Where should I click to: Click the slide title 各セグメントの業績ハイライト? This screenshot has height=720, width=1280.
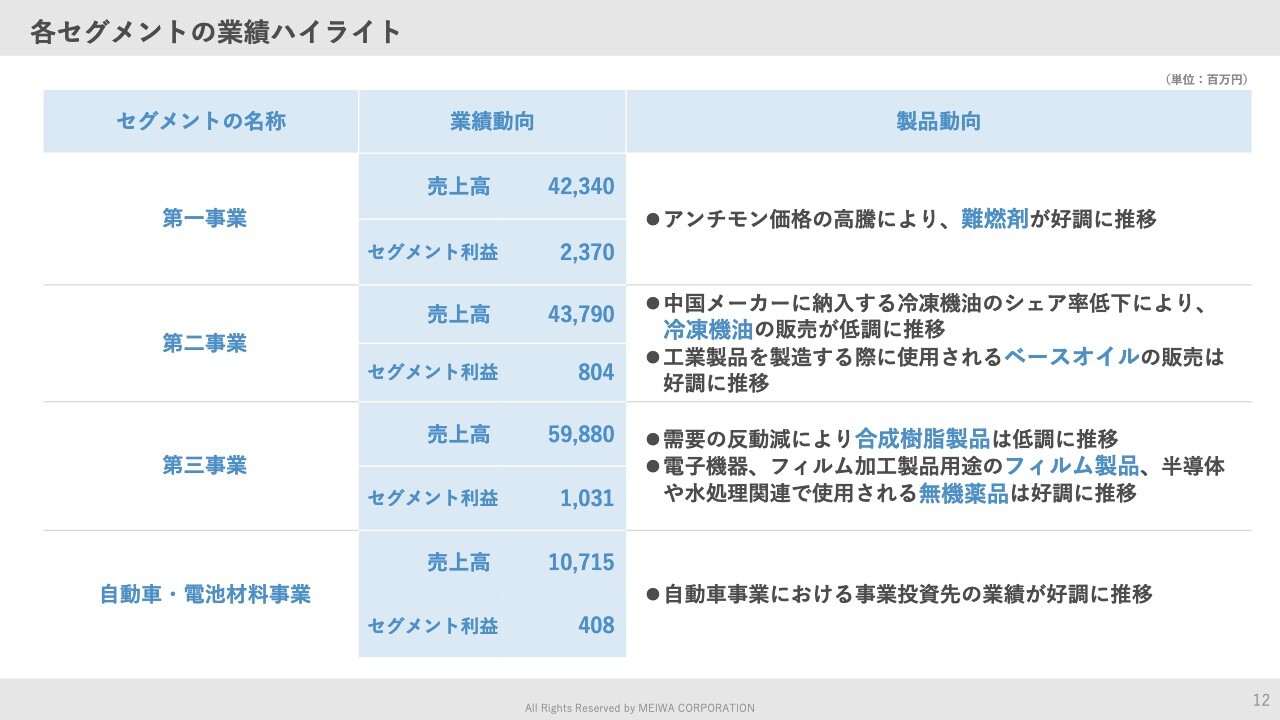click(215, 31)
